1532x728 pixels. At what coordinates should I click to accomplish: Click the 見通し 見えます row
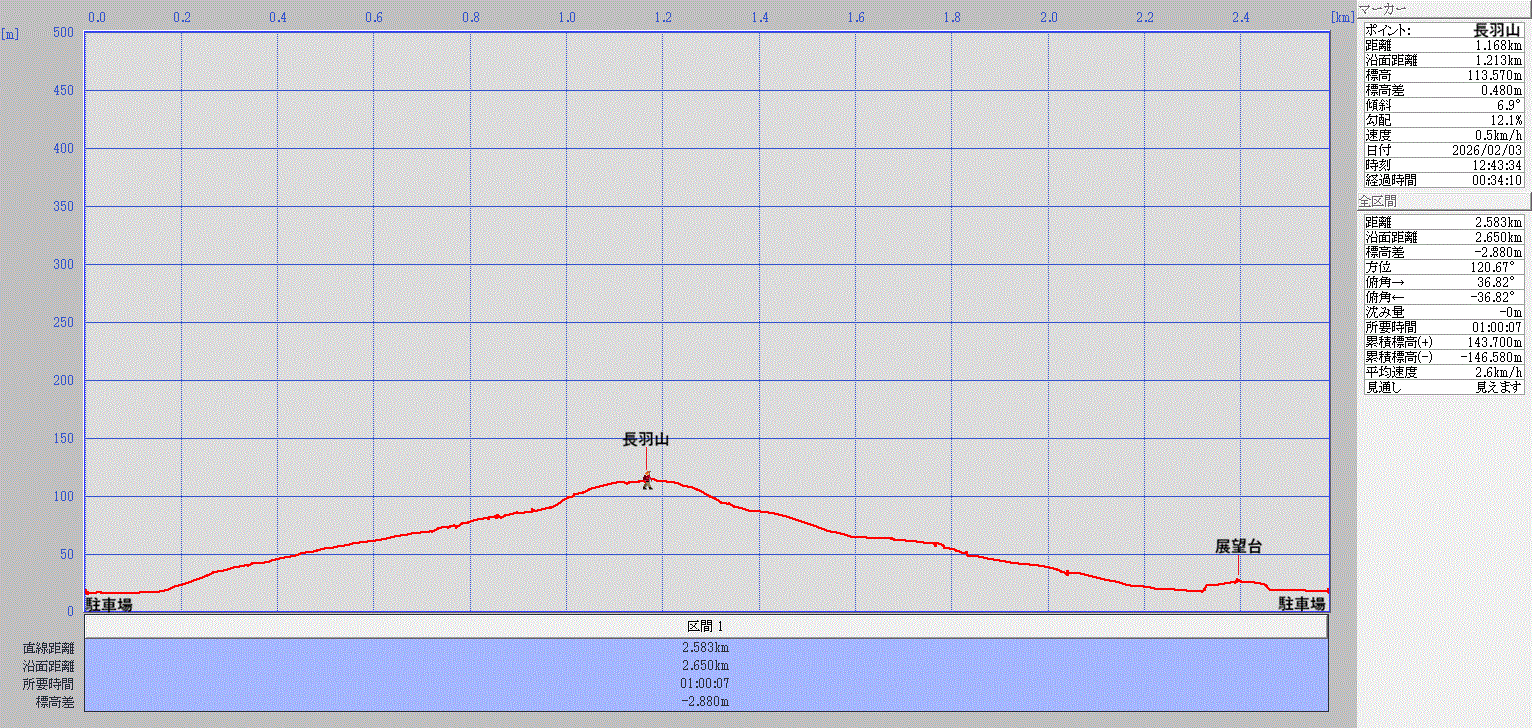point(1443,387)
